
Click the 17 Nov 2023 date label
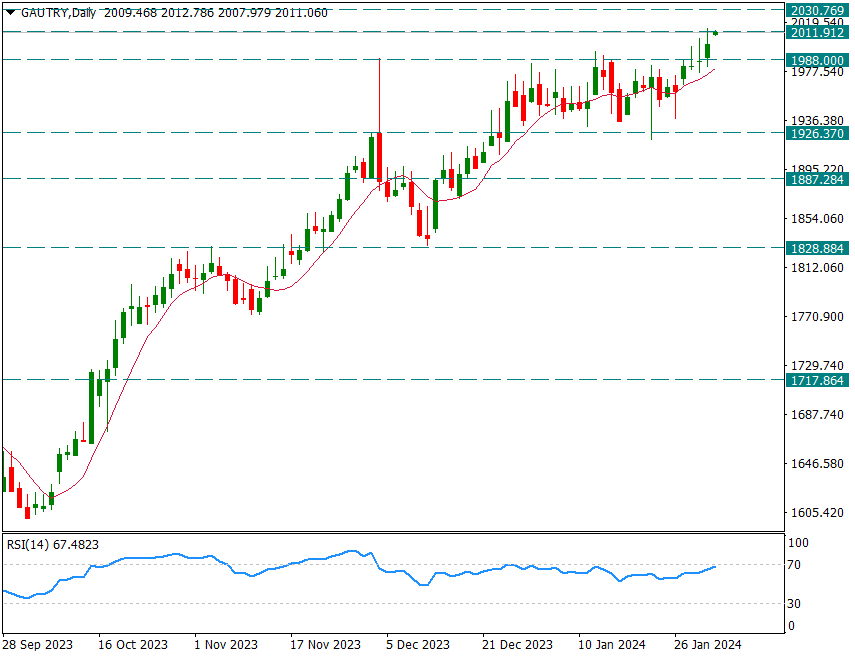[326, 644]
